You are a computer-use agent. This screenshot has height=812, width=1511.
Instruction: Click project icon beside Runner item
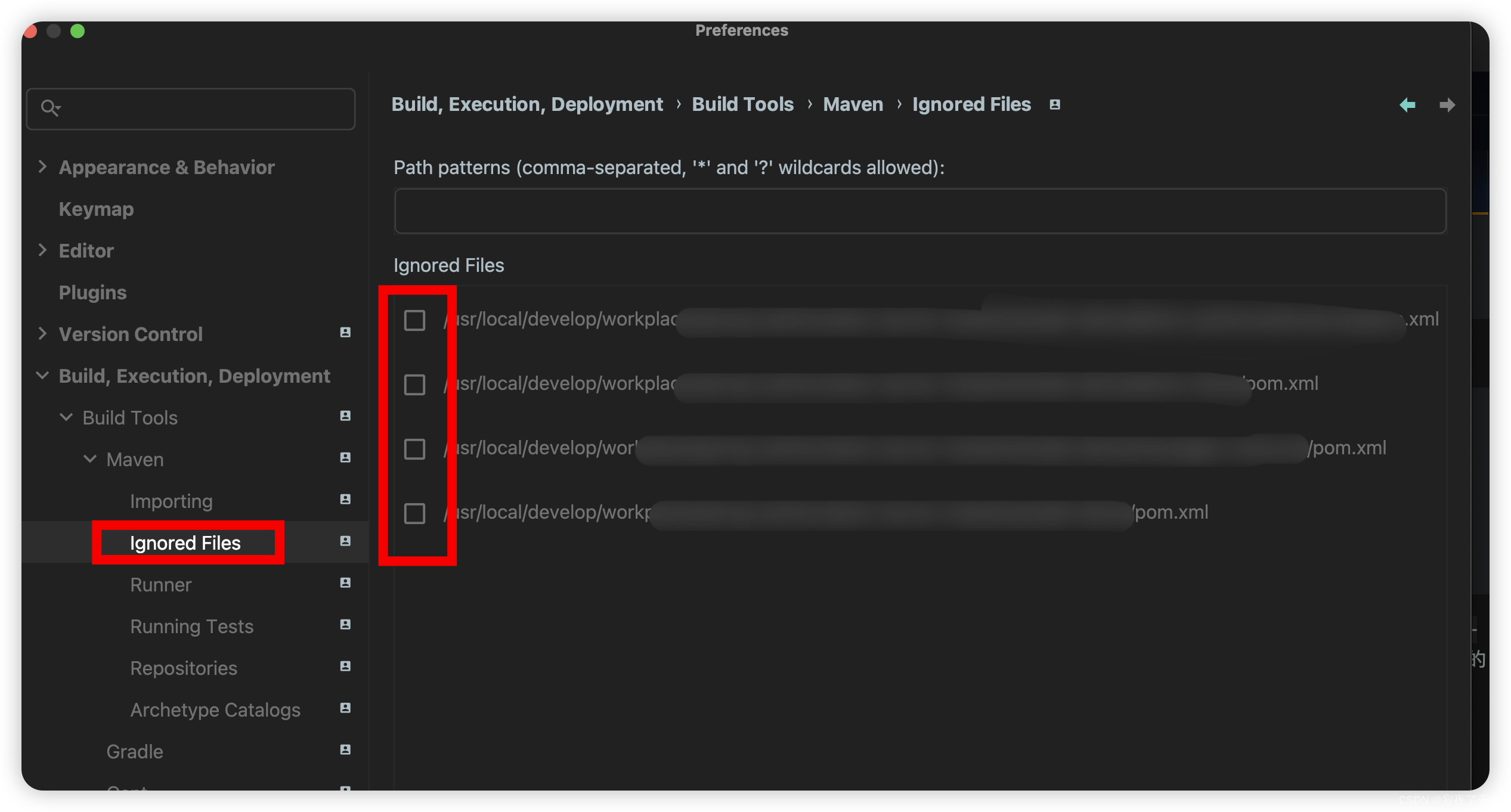[x=345, y=583]
